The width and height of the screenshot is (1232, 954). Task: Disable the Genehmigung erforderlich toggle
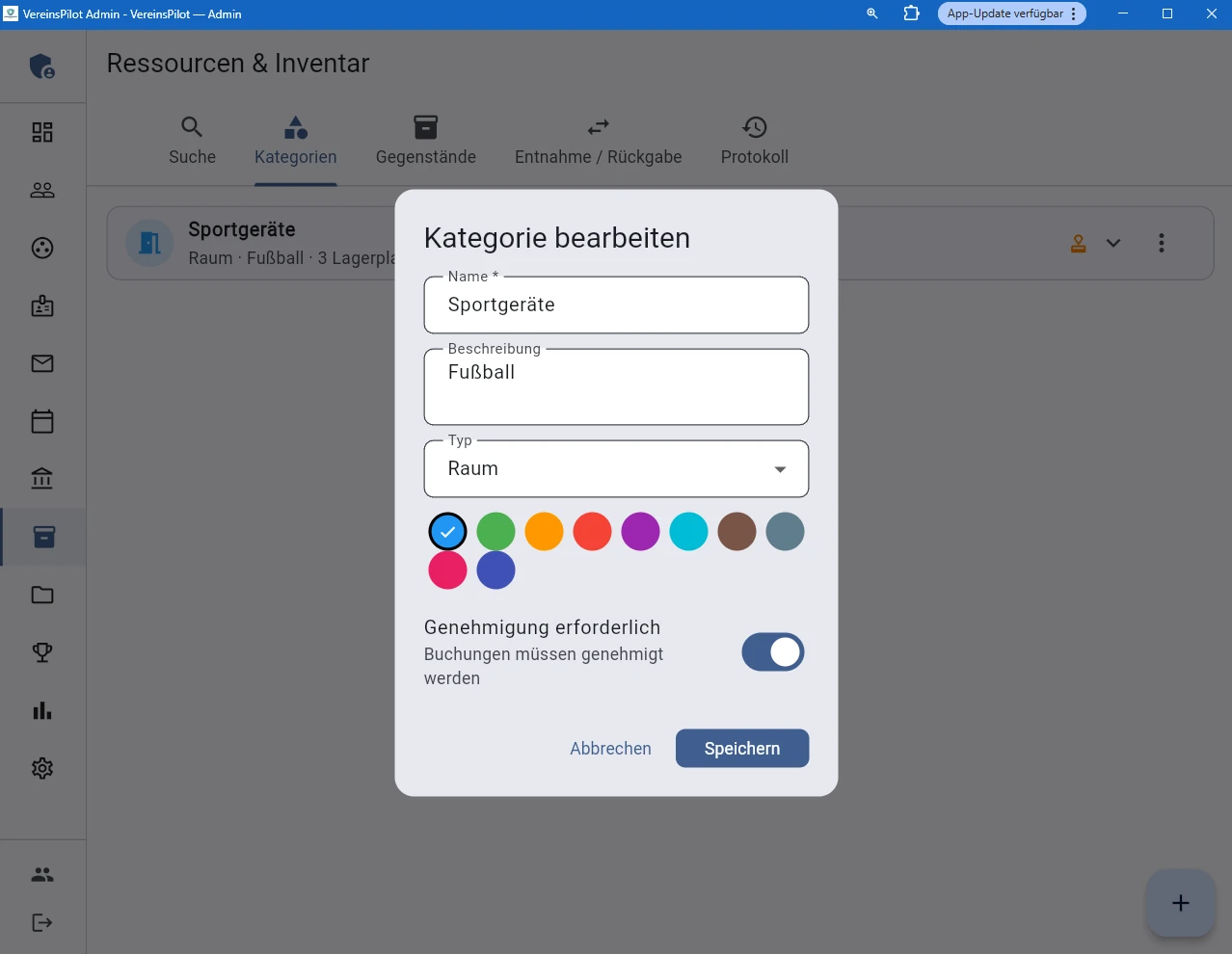772,651
